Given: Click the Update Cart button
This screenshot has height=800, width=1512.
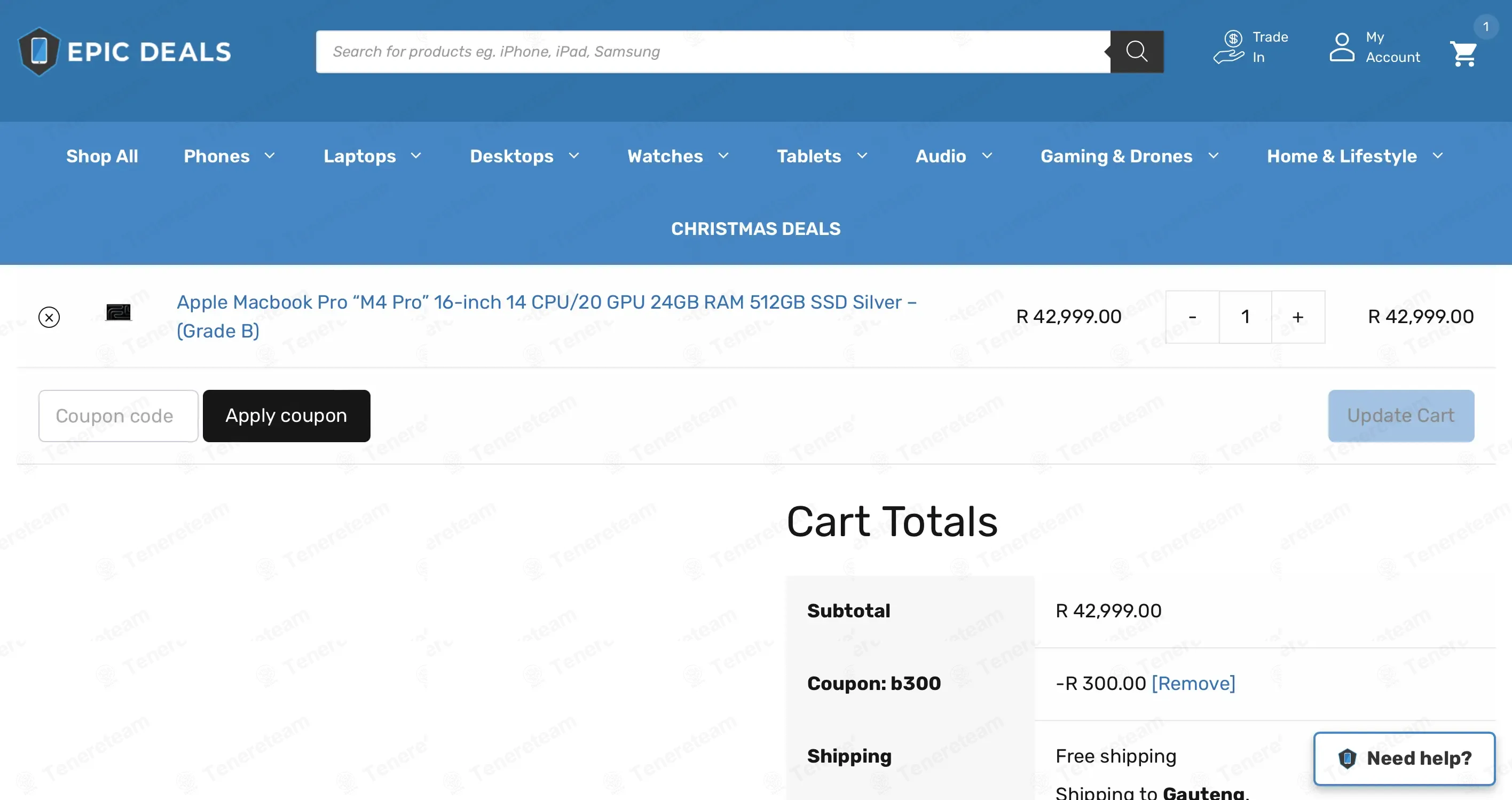Looking at the screenshot, I should click(x=1401, y=415).
